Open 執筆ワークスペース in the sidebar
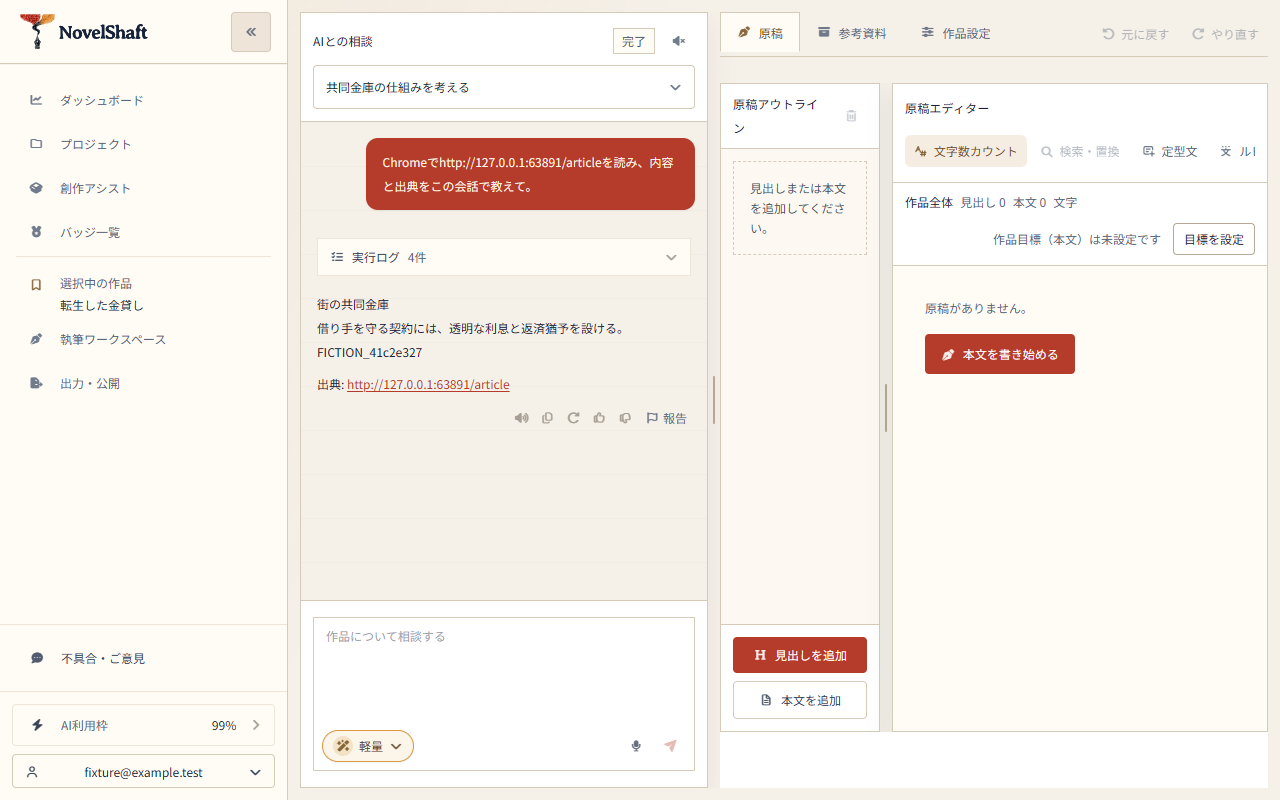 [143, 339]
